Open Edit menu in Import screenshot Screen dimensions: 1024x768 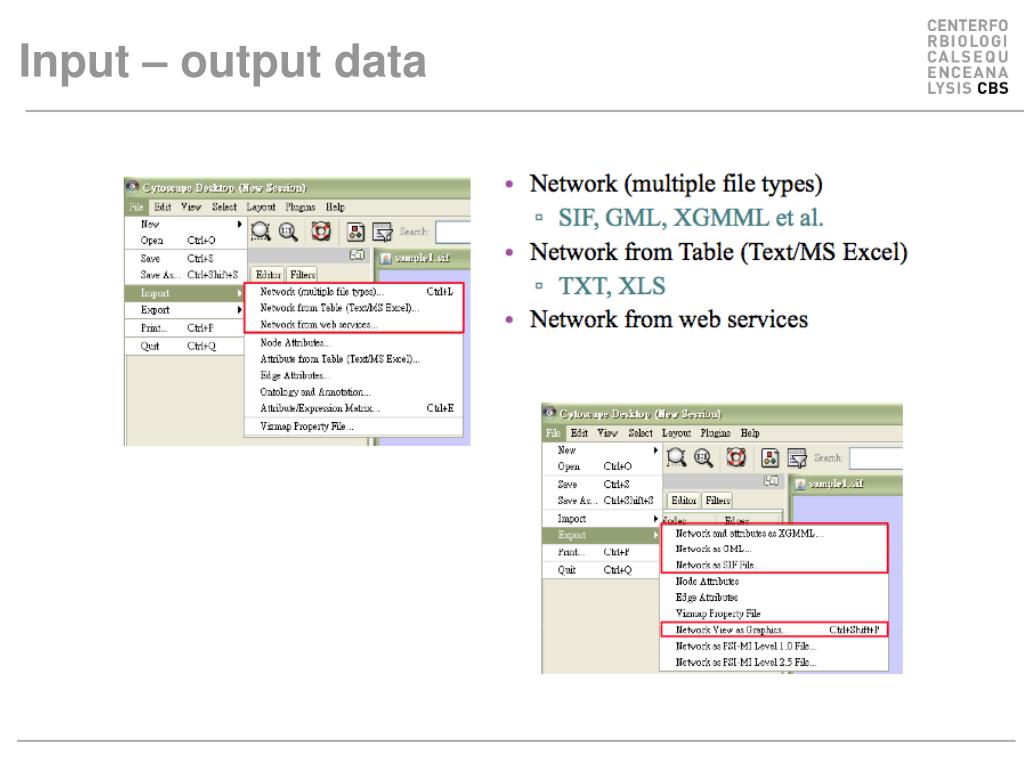coord(163,207)
